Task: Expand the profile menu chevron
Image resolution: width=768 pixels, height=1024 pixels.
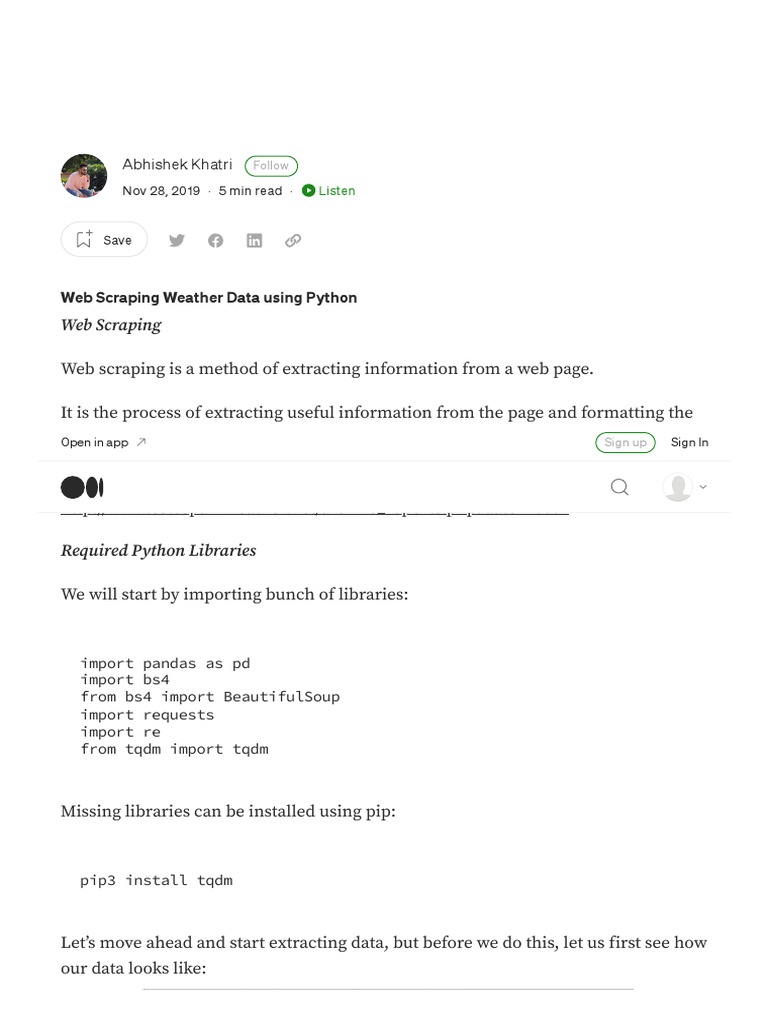Action: click(x=703, y=487)
